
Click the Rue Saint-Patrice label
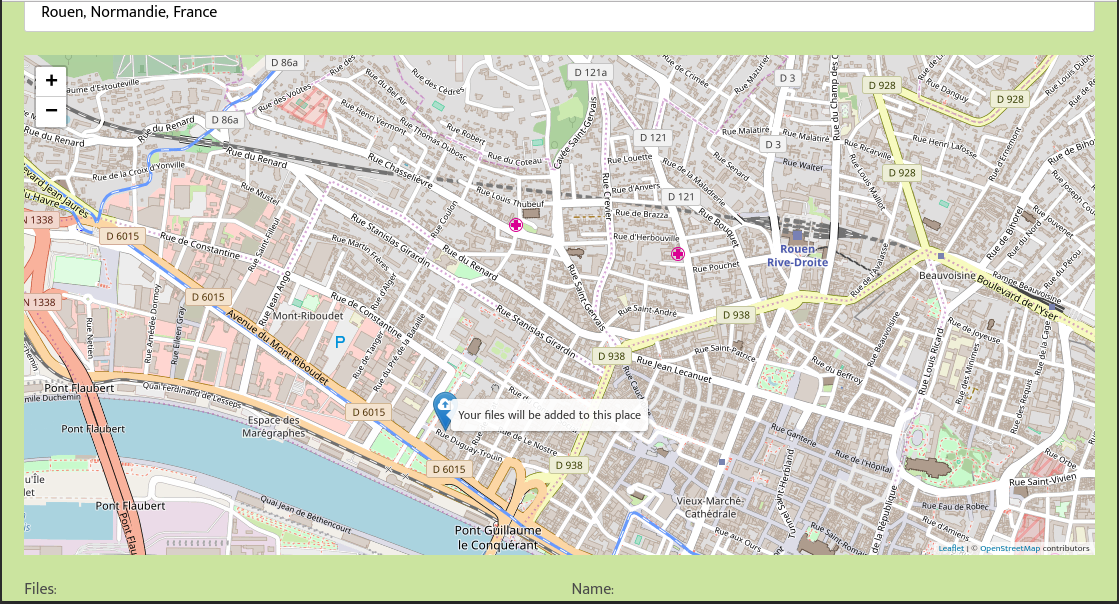tap(724, 352)
